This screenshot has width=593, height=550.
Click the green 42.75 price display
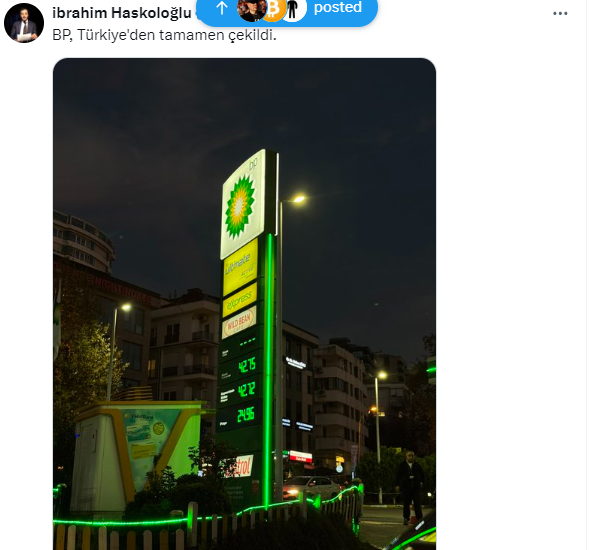coord(247,365)
